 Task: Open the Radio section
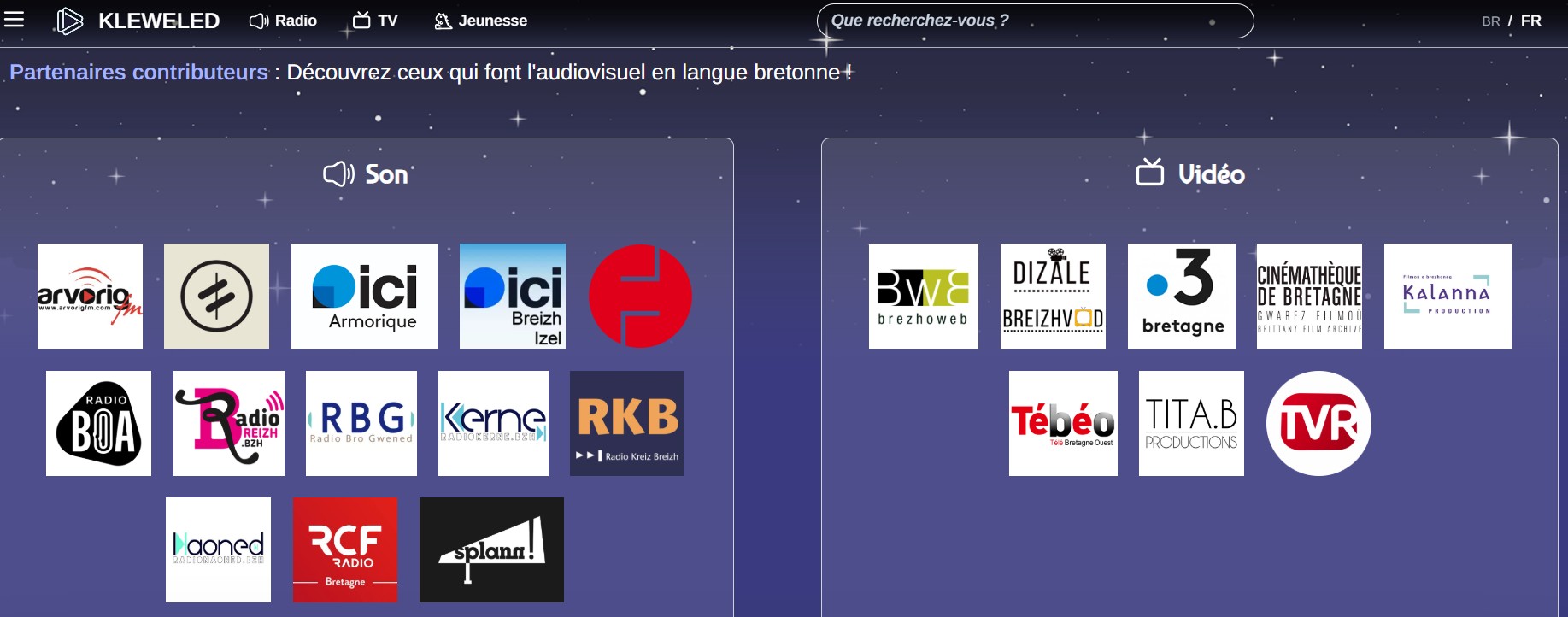point(283,21)
